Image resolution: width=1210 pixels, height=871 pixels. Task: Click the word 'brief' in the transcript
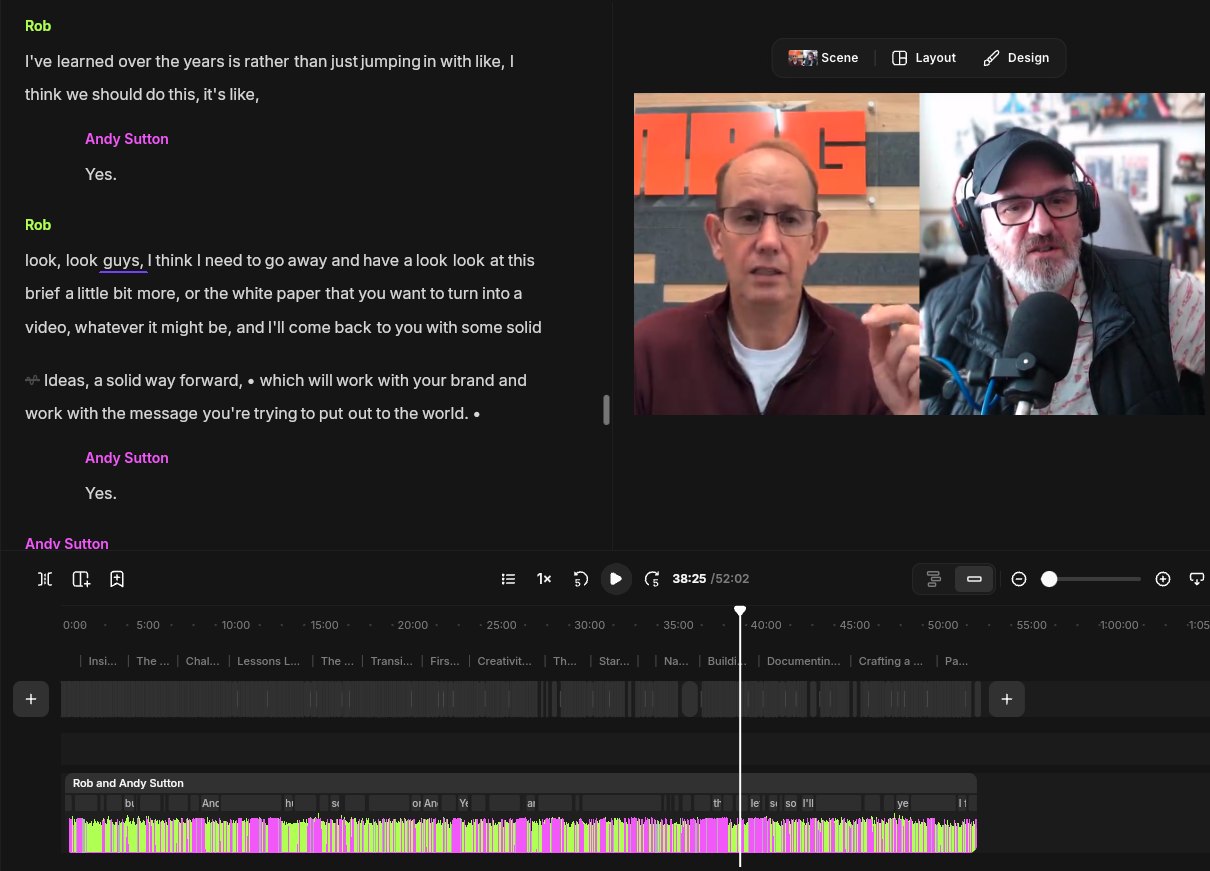pyautogui.click(x=43, y=294)
